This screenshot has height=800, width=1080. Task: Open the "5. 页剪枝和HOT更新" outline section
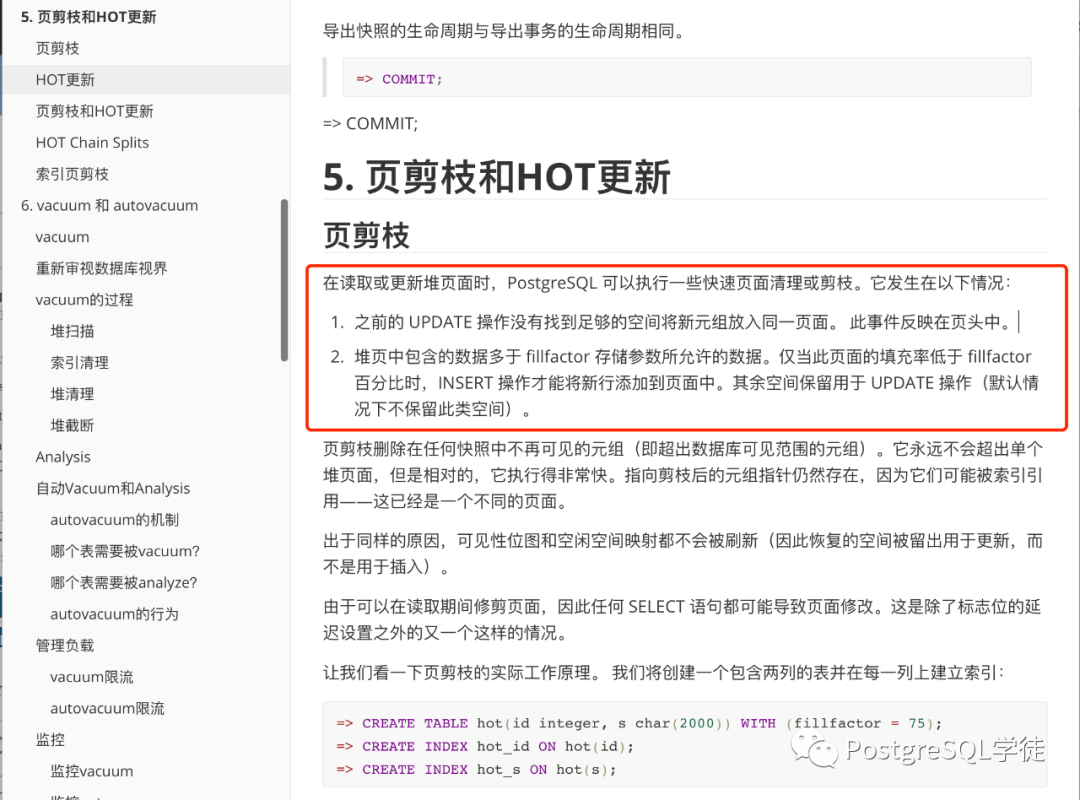coord(88,17)
